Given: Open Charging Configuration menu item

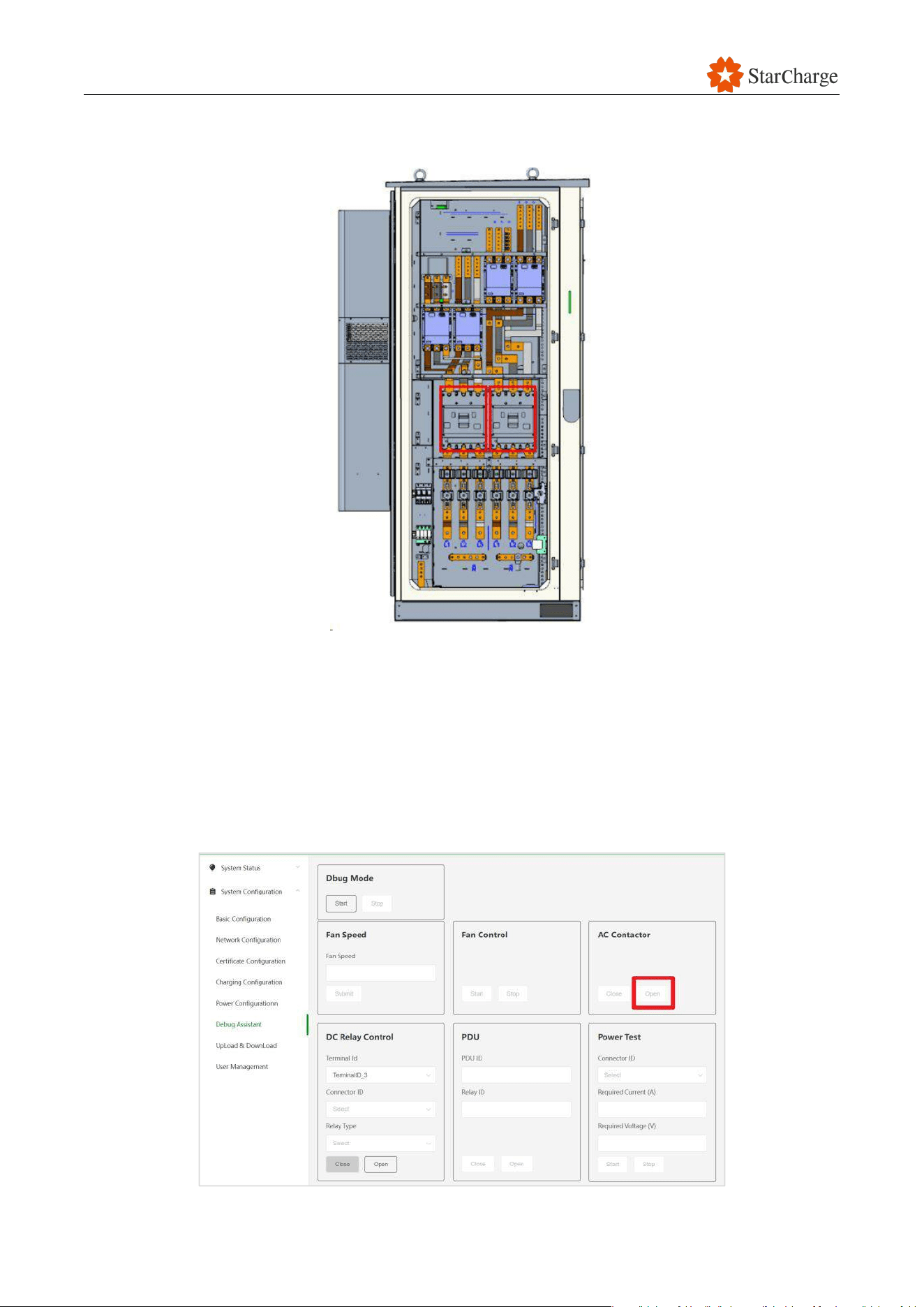Looking at the screenshot, I should (249, 982).
